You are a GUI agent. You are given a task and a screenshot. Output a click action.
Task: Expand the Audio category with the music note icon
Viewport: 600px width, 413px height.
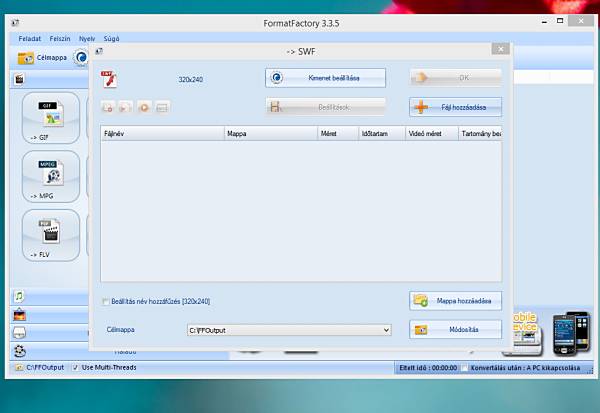coord(49,296)
